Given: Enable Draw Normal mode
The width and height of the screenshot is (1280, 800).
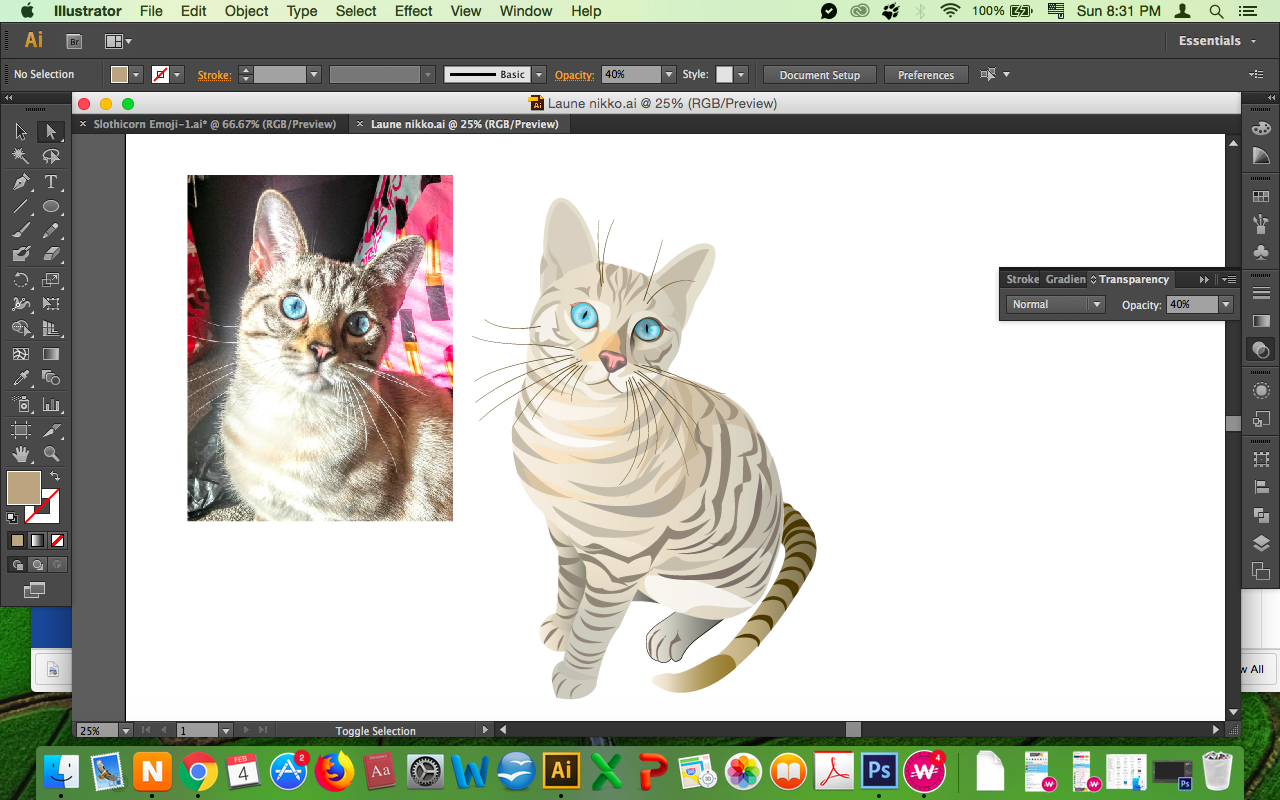Looking at the screenshot, I should pyautogui.click(x=17, y=565).
